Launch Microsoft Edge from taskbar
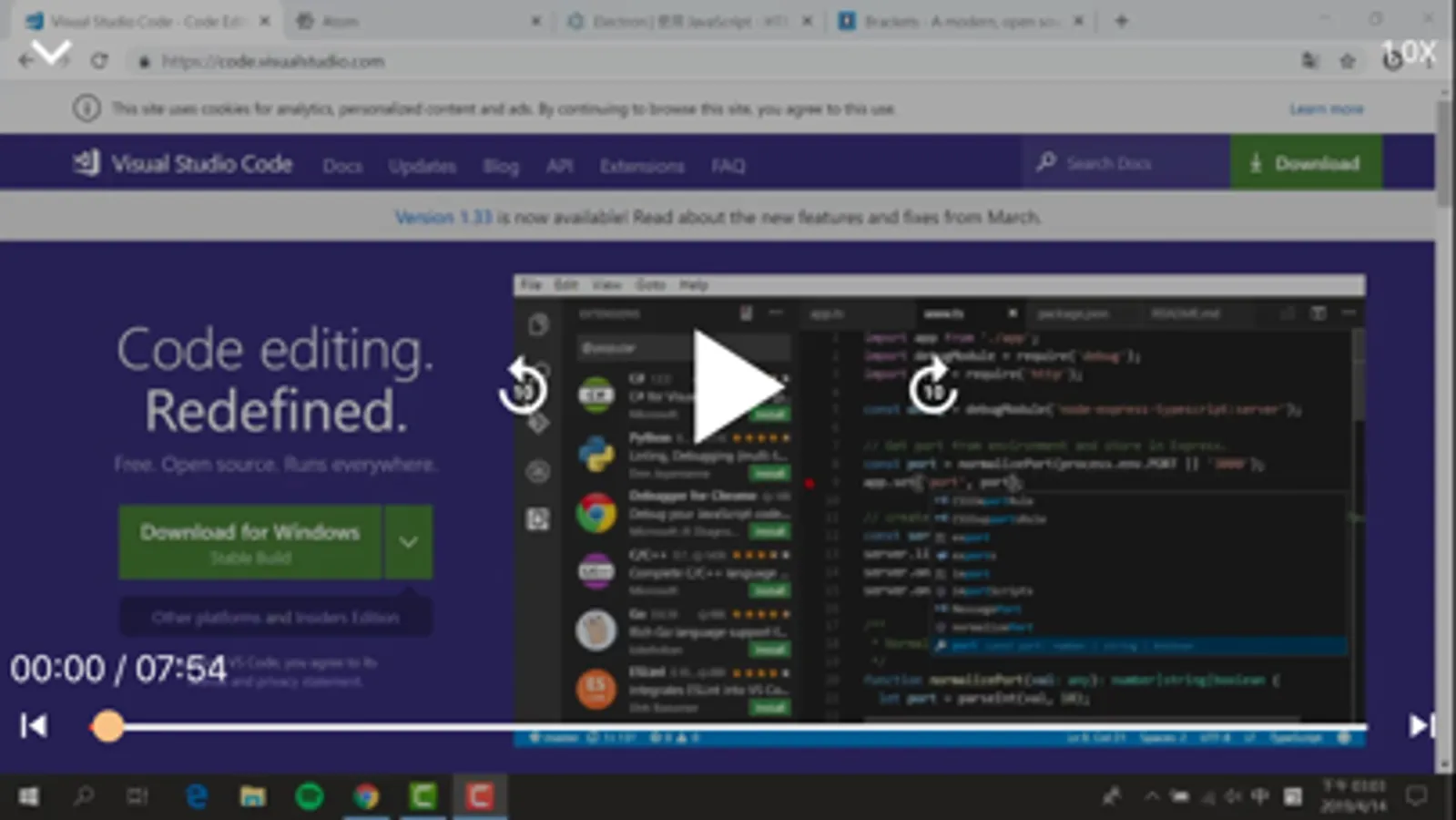This screenshot has width=1456, height=820. coord(196,797)
